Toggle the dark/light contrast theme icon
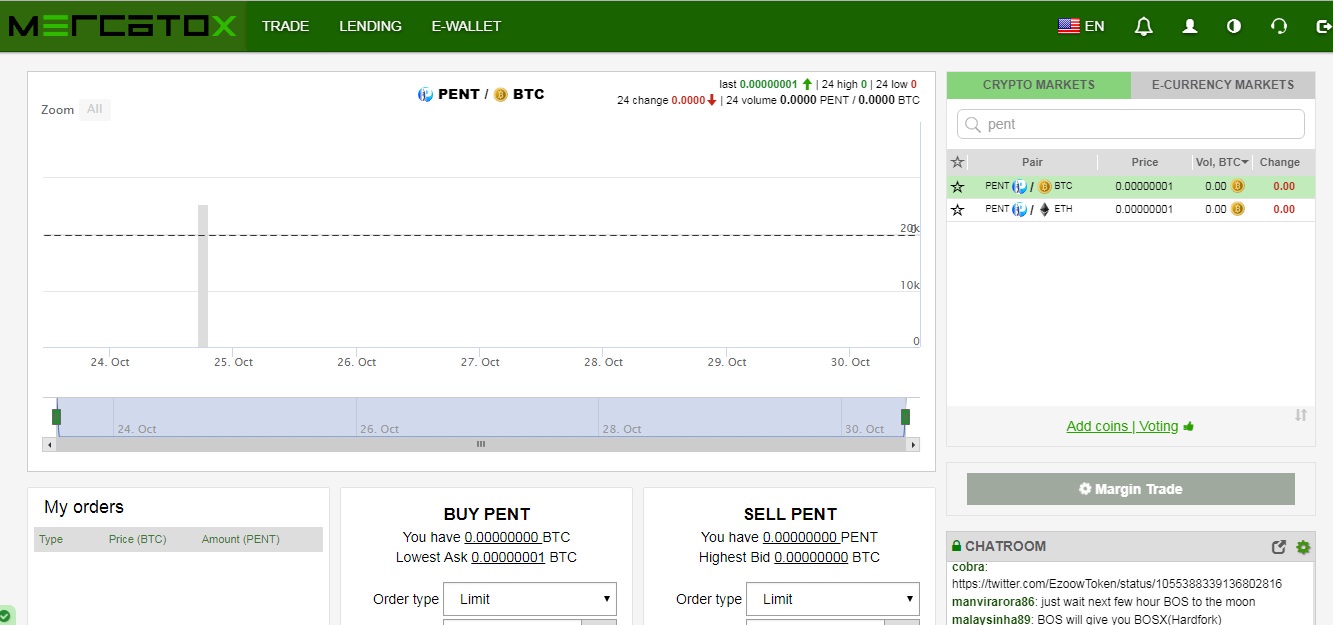Image resolution: width=1333 pixels, height=625 pixels. [1234, 26]
